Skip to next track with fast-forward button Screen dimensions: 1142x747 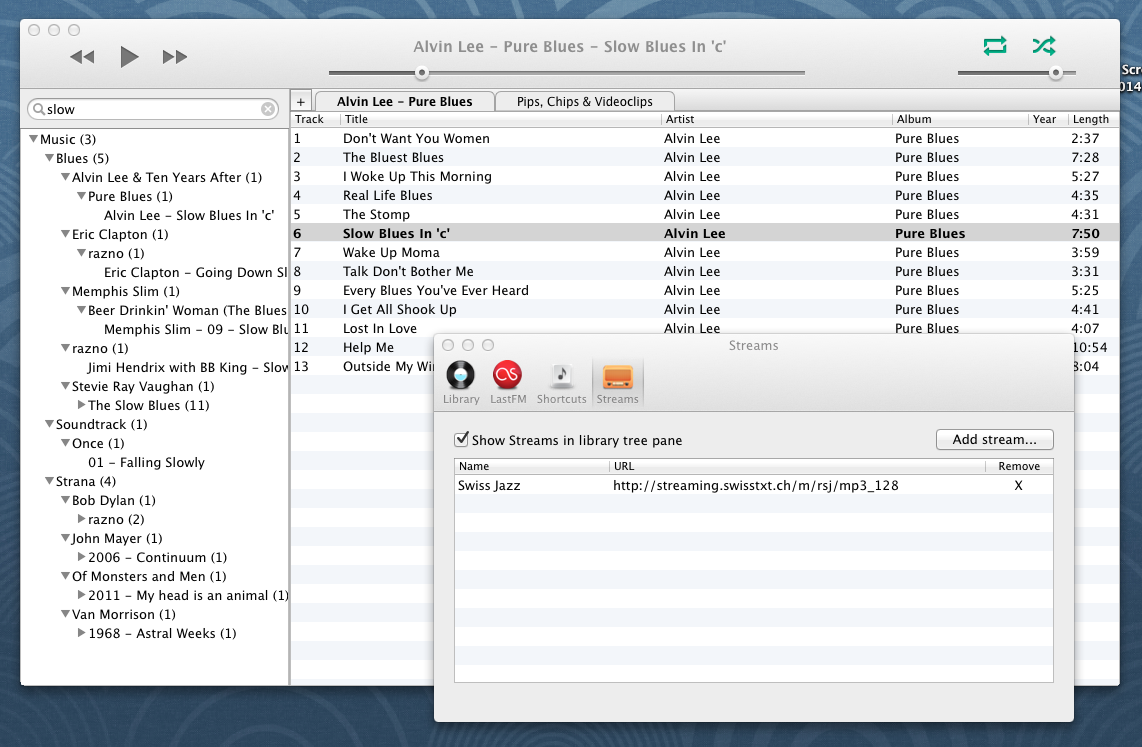175,57
